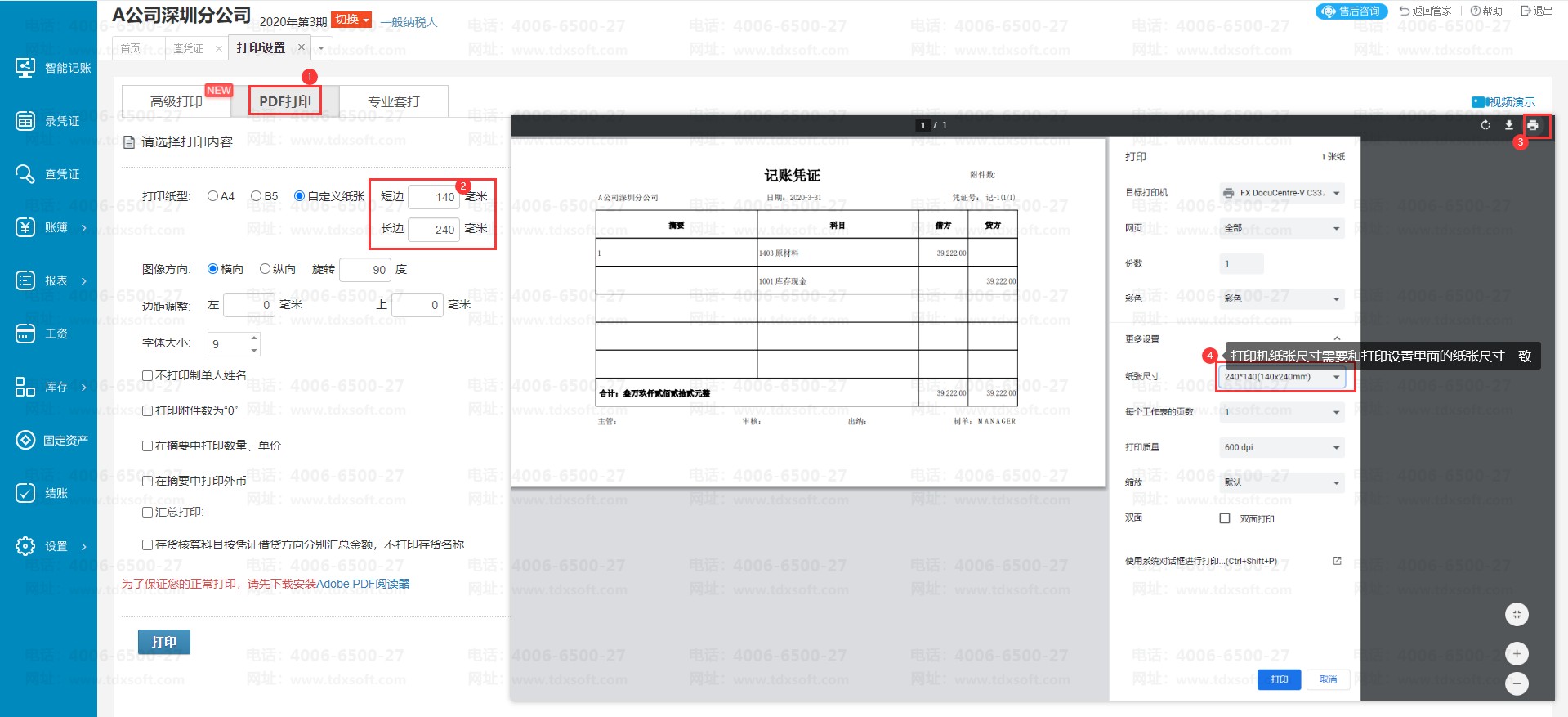Click the download icon in PDF viewer

[x=1508, y=125]
